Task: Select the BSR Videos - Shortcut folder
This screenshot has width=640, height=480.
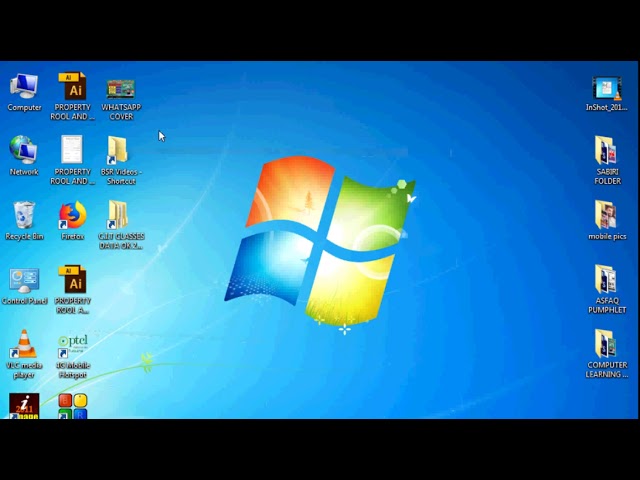Action: coord(121,160)
